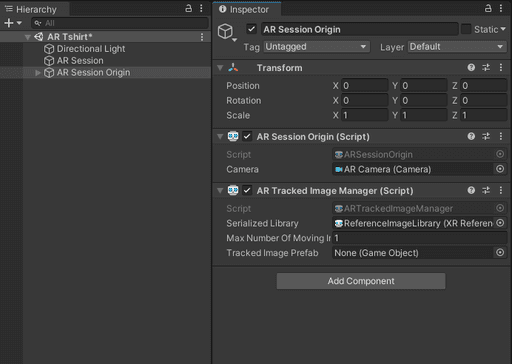Expand AR Session Origin in Hierarchy

(x=38, y=72)
